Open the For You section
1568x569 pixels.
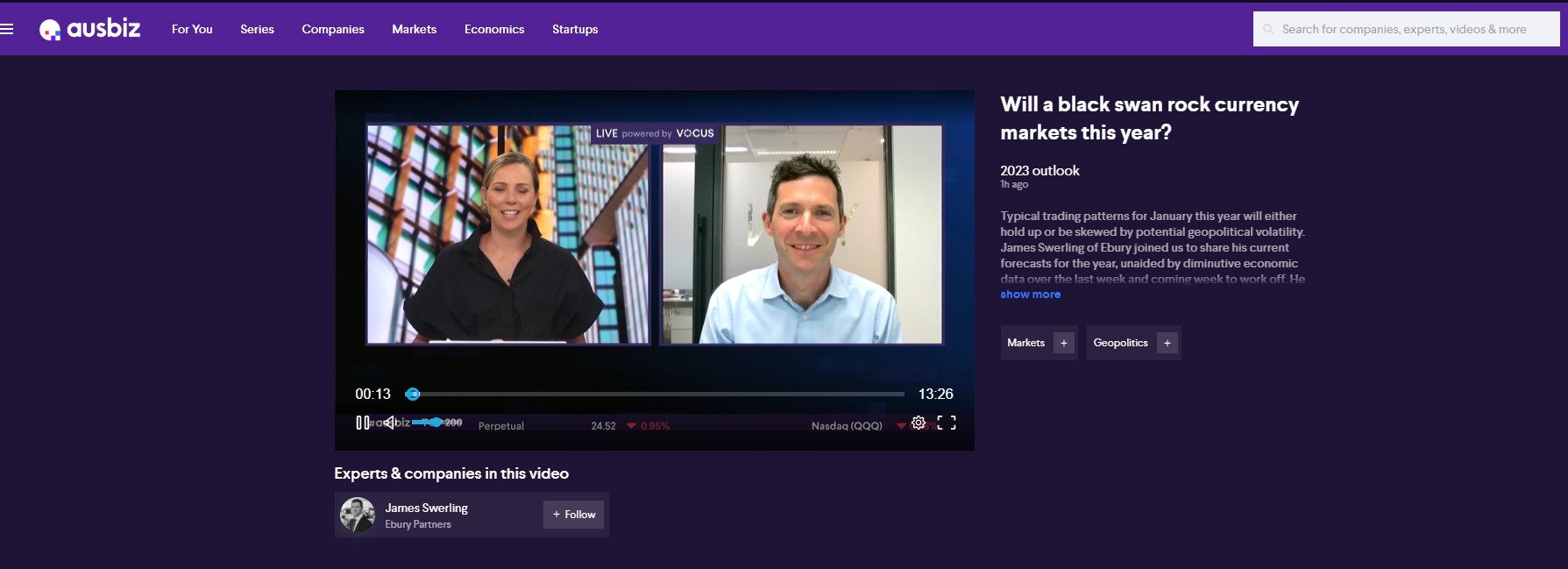click(x=192, y=29)
